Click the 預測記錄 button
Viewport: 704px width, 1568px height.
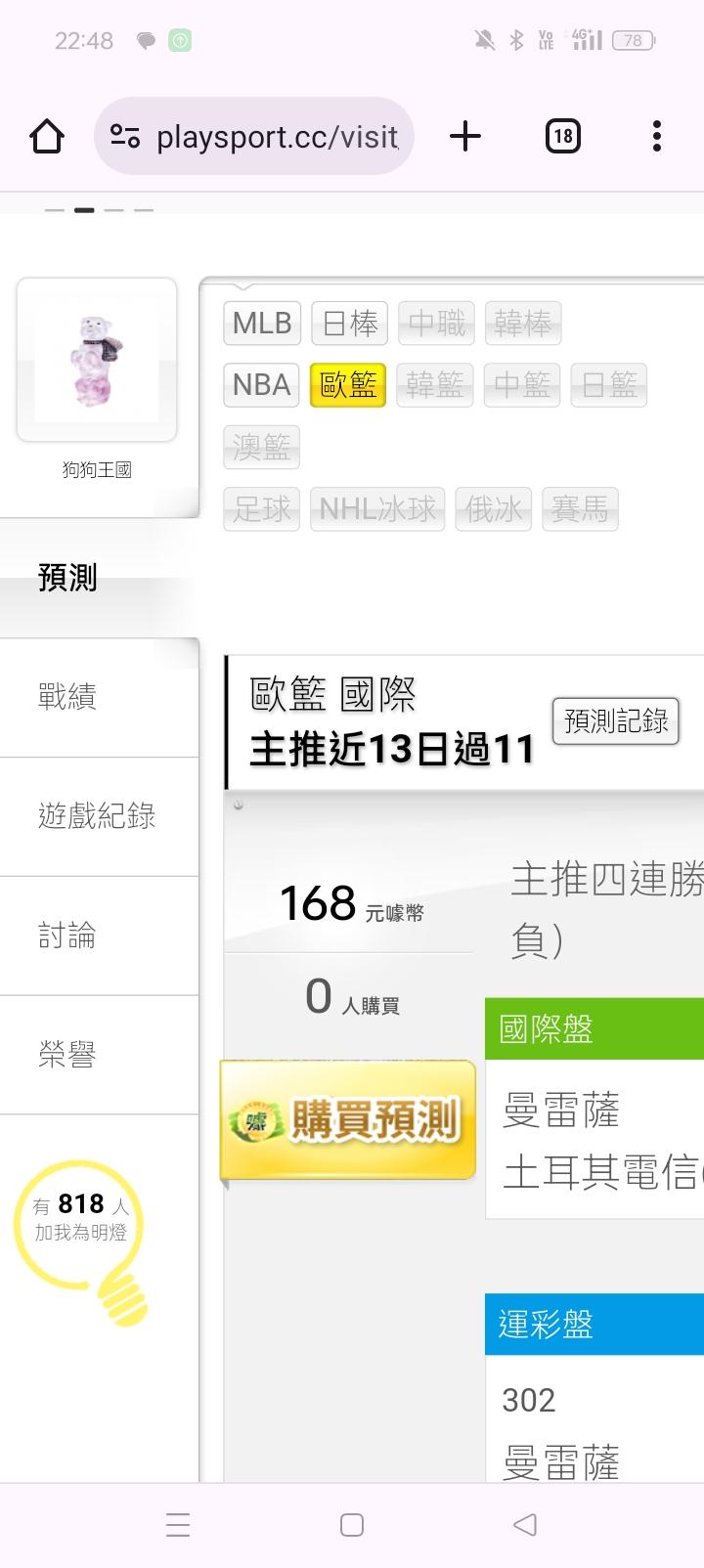pyautogui.click(x=616, y=721)
